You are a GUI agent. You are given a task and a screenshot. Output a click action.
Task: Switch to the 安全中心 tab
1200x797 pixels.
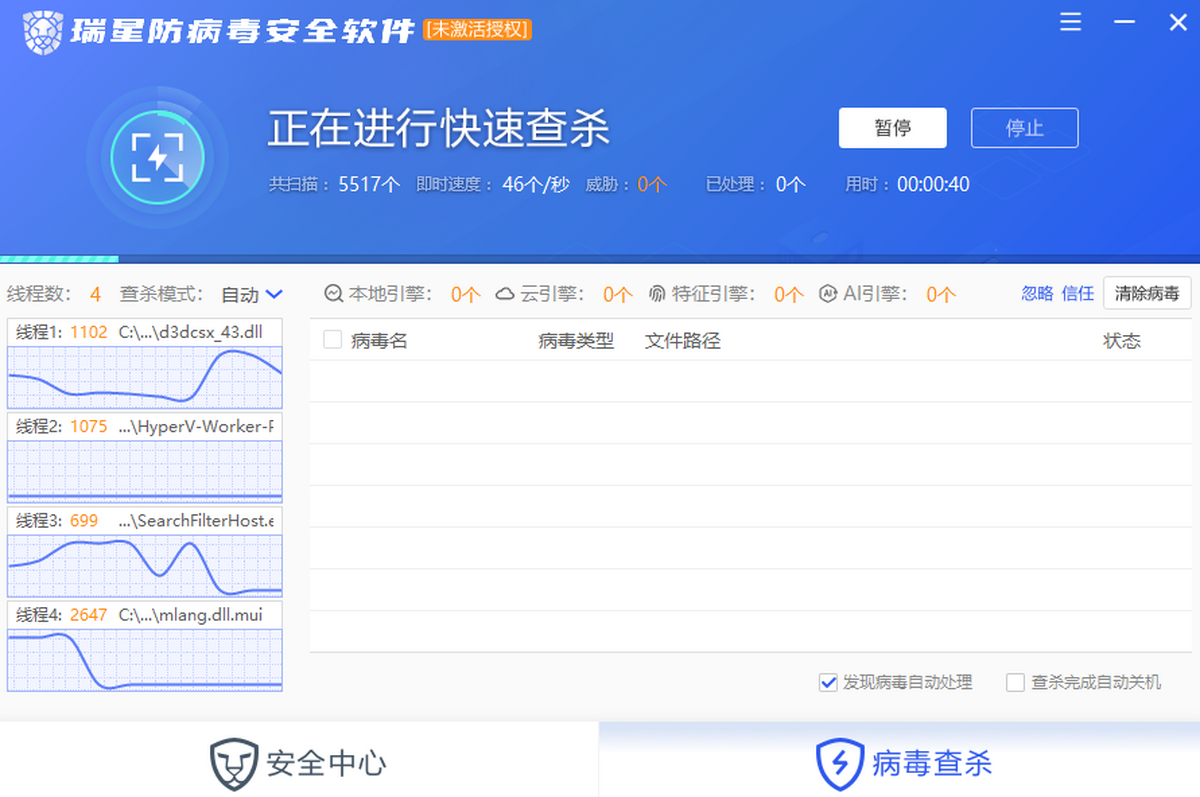point(299,760)
